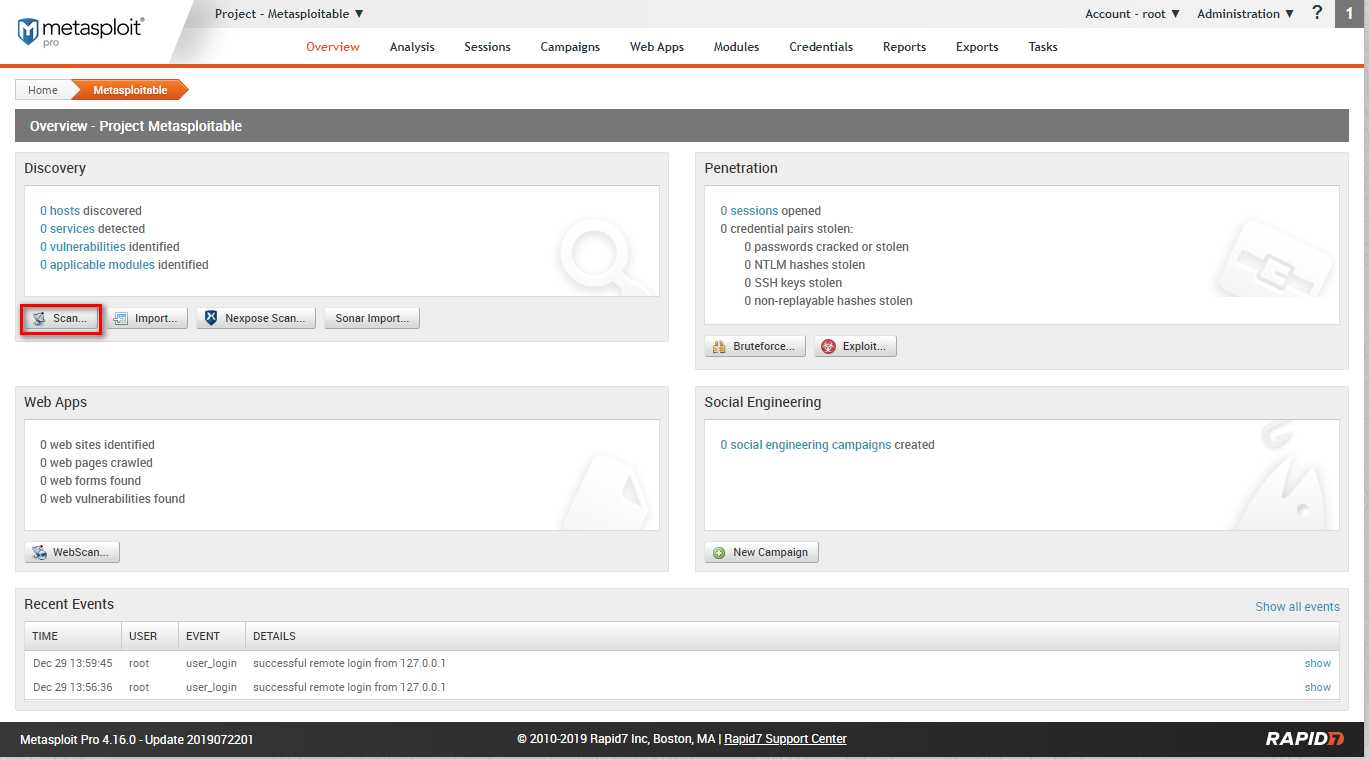Click Overview - Project Metasploitable heading
Screen dimensions: 1369x759
pos(136,126)
